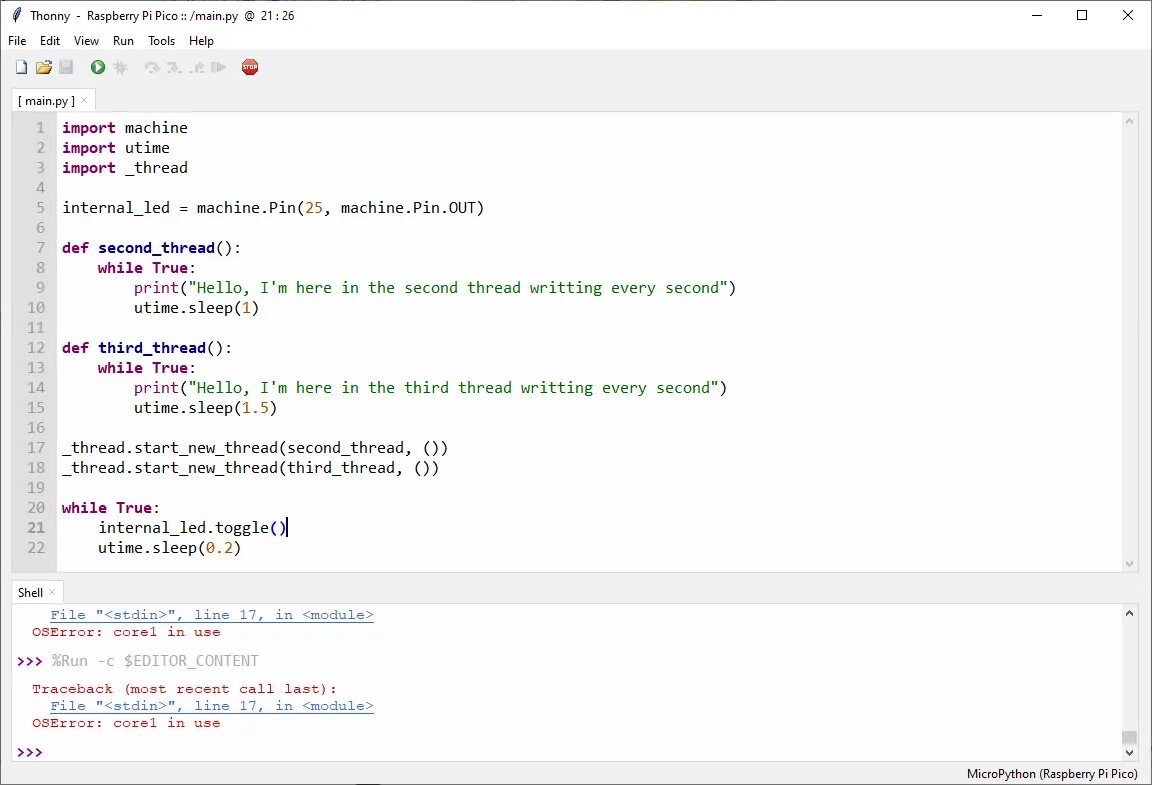Click the editor scrollbar up arrow
Image resolution: width=1152 pixels, height=785 pixels.
[x=1129, y=121]
